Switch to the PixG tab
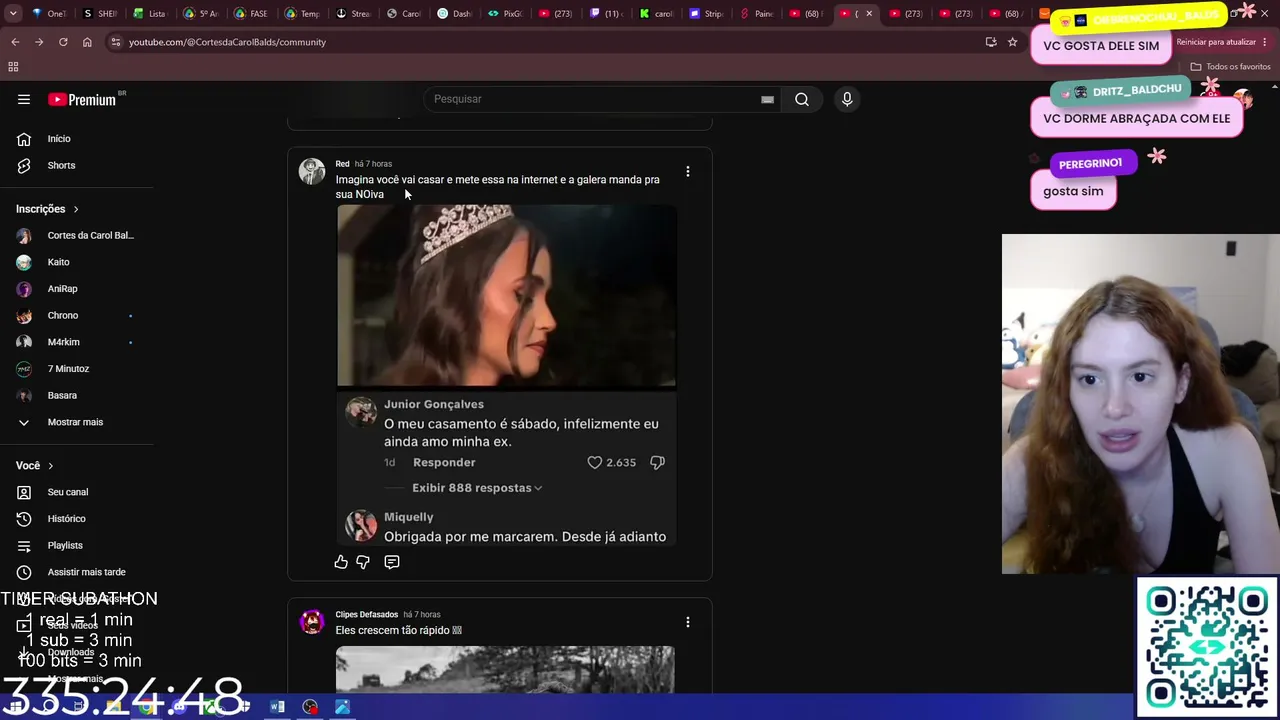Screen dimensions: 1280x720 point(505,14)
